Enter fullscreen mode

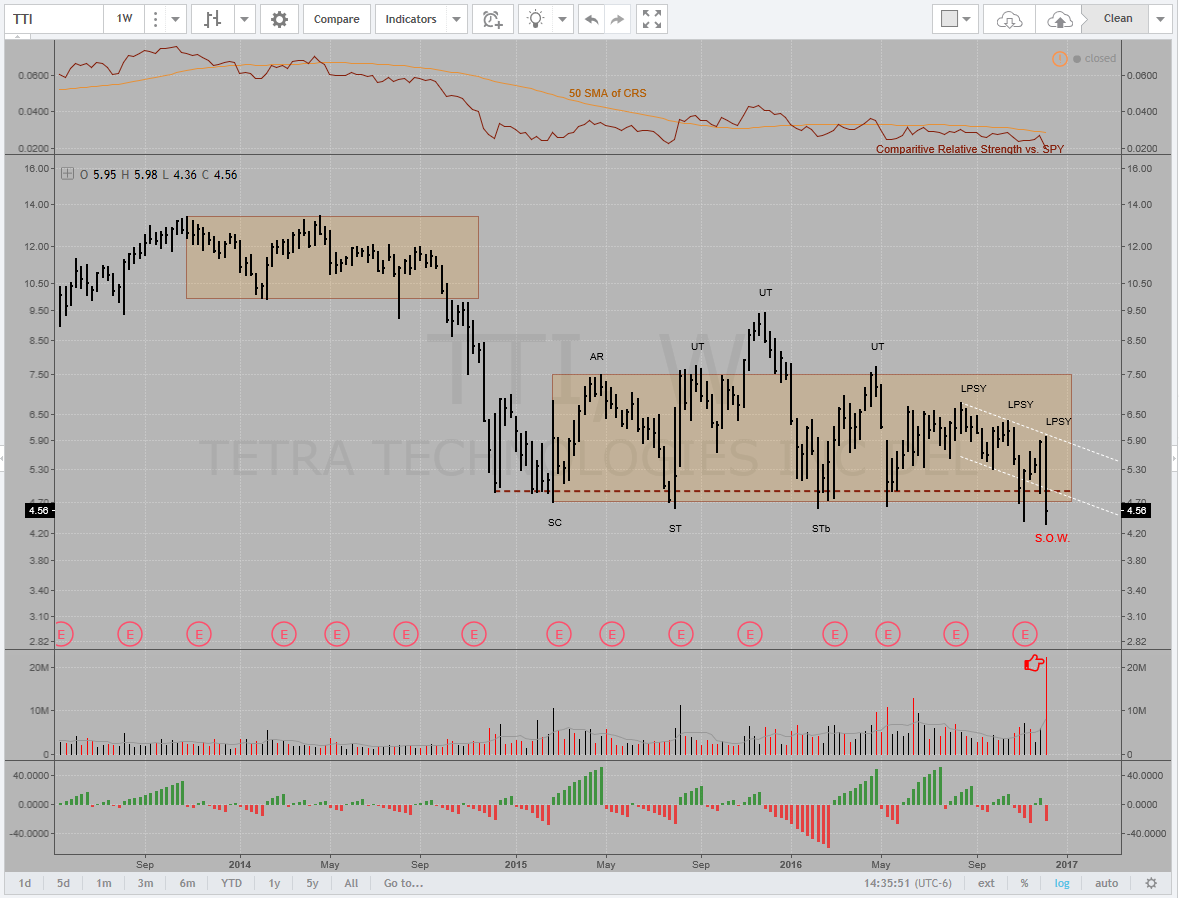(x=651, y=19)
